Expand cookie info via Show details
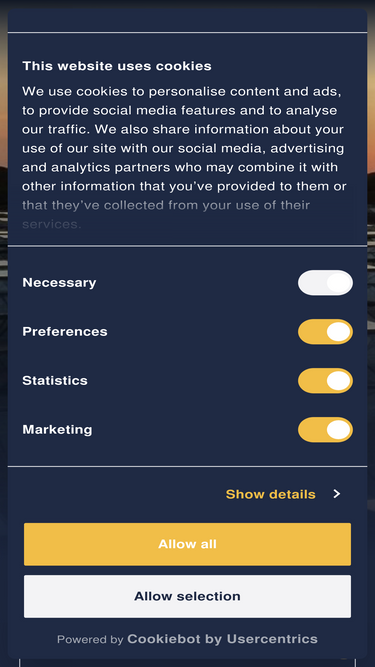 click(x=270, y=494)
